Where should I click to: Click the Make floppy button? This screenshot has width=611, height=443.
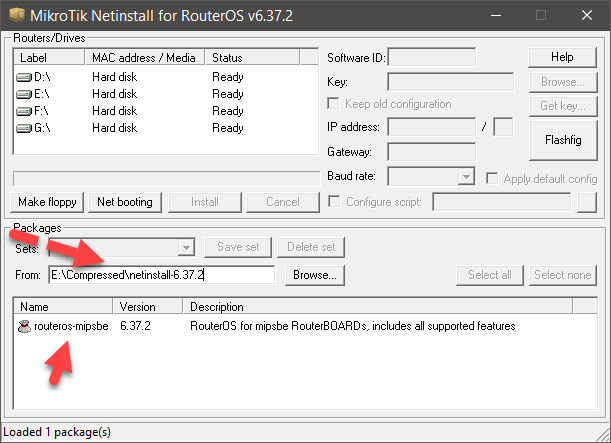click(47, 202)
